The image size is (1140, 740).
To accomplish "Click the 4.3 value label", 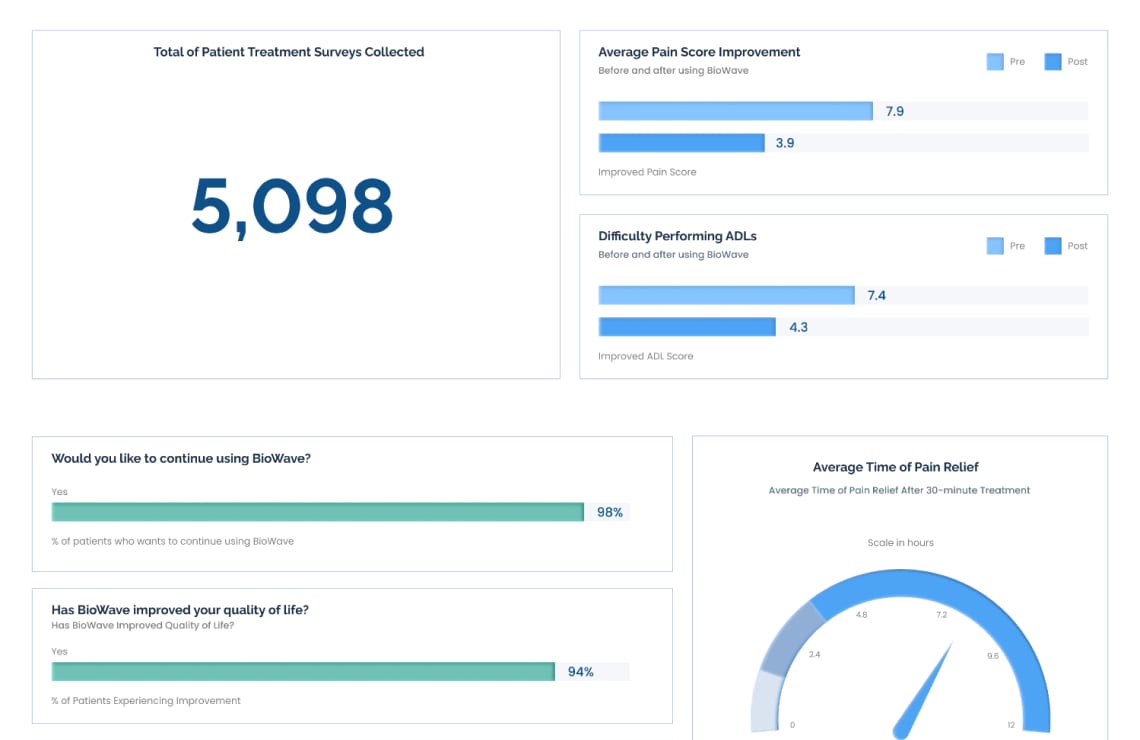I will click(798, 328).
